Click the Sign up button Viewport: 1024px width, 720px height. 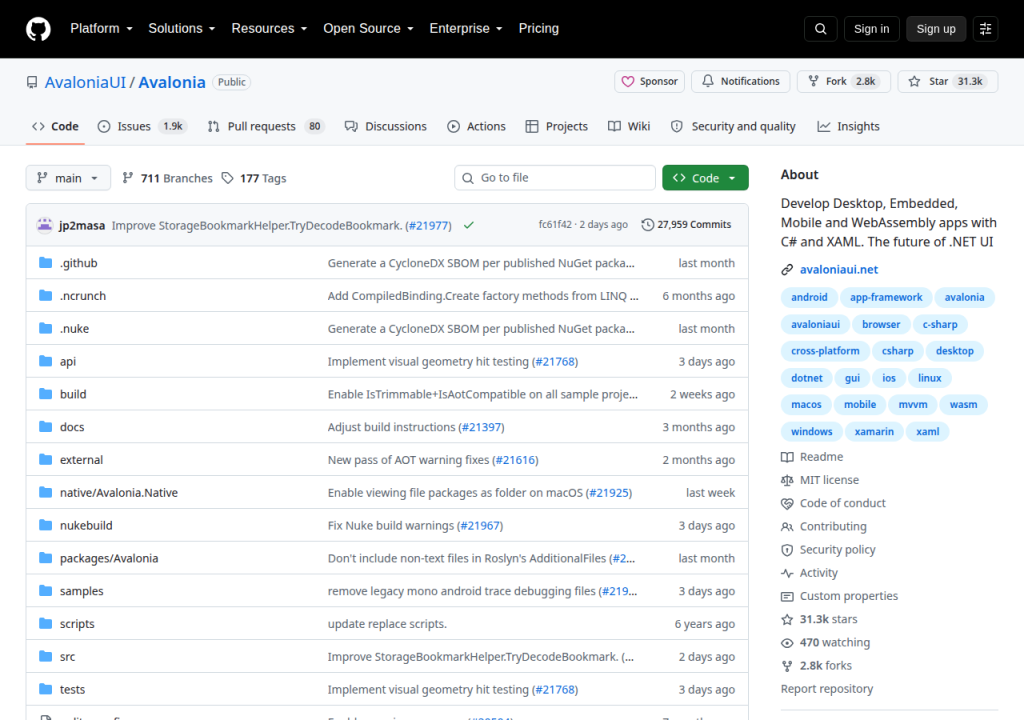point(936,29)
